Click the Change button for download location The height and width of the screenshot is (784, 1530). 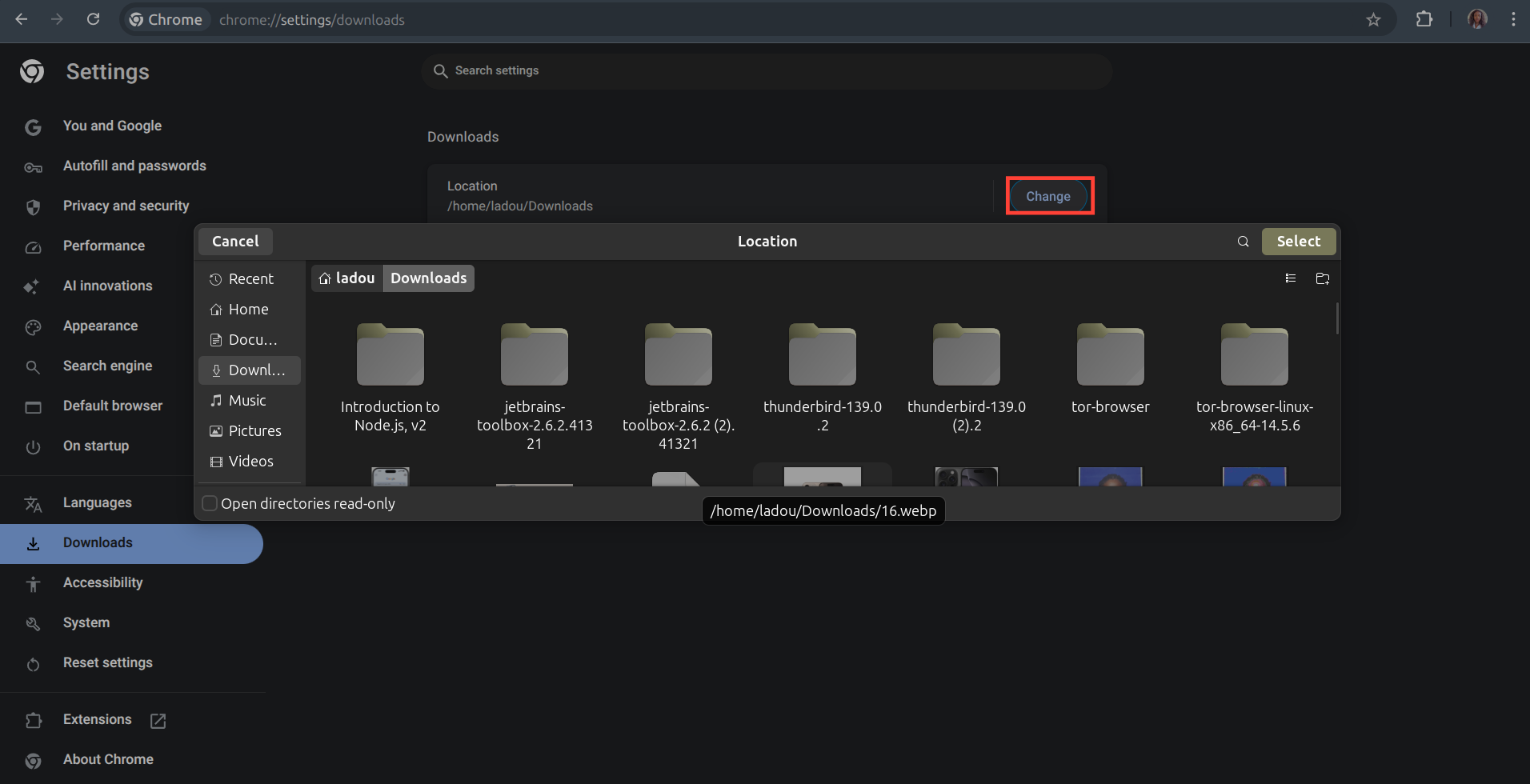click(1048, 195)
